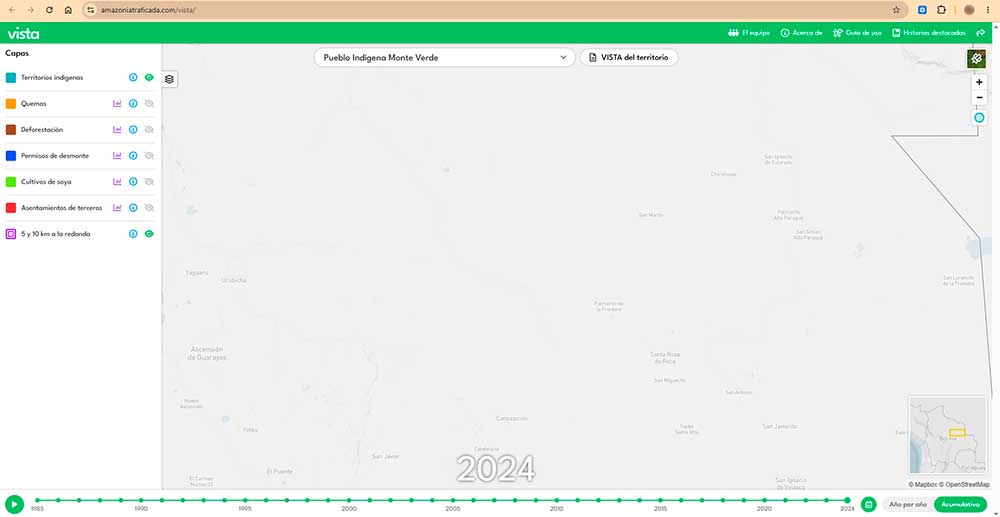Show the Asentamientos de terceros layer

click(149, 208)
